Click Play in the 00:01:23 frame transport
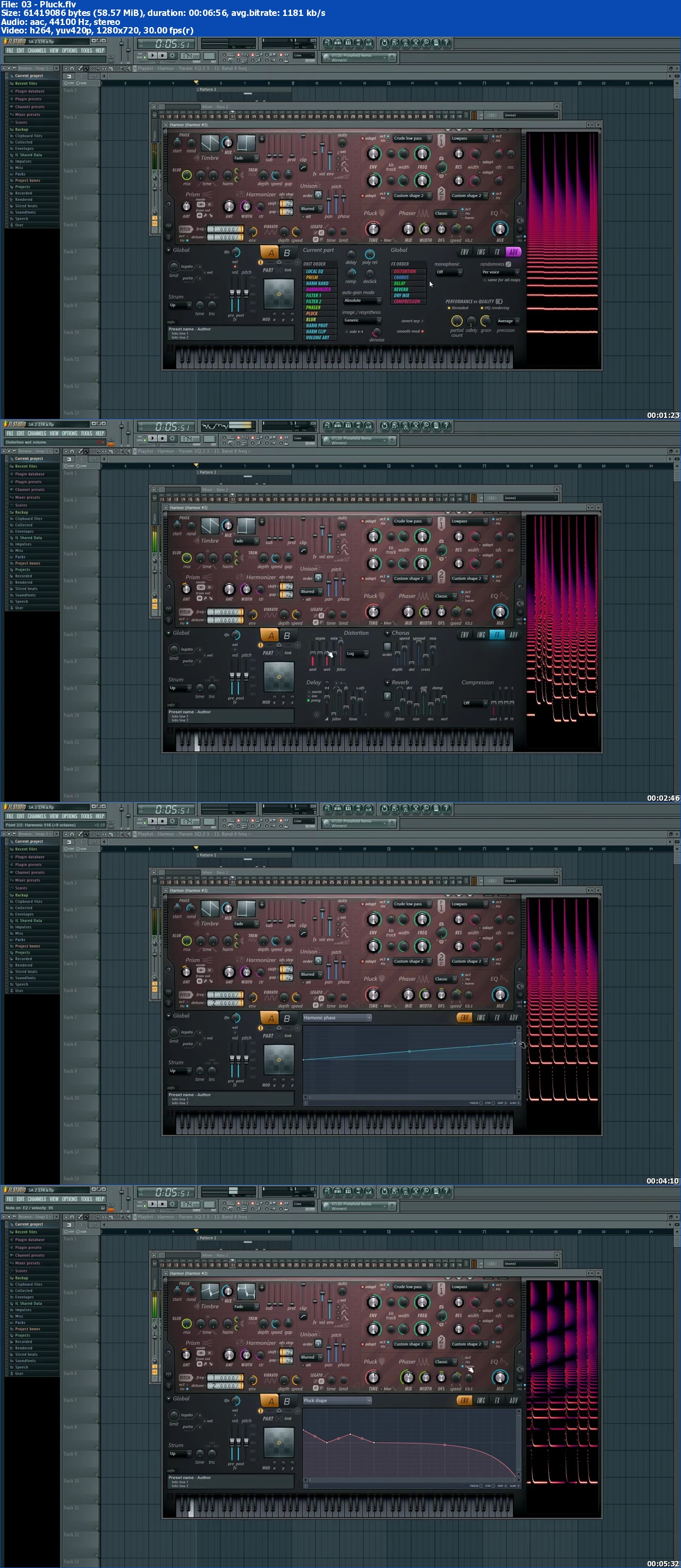Viewport: 681px width, 1568px height. pyautogui.click(x=153, y=55)
